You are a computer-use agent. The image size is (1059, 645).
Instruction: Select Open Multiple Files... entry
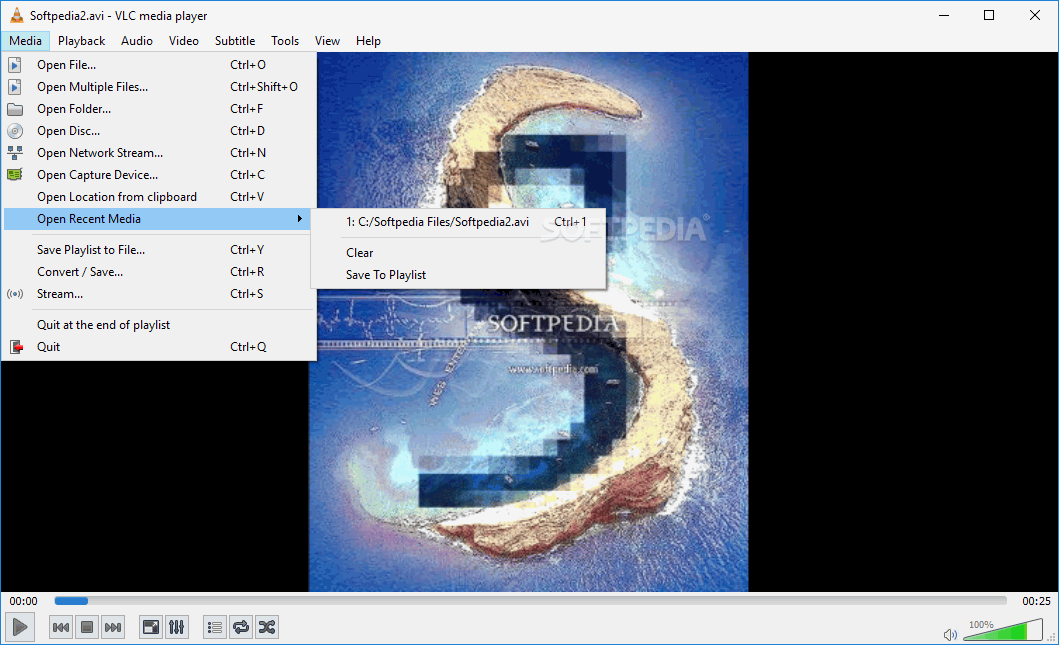(159, 86)
